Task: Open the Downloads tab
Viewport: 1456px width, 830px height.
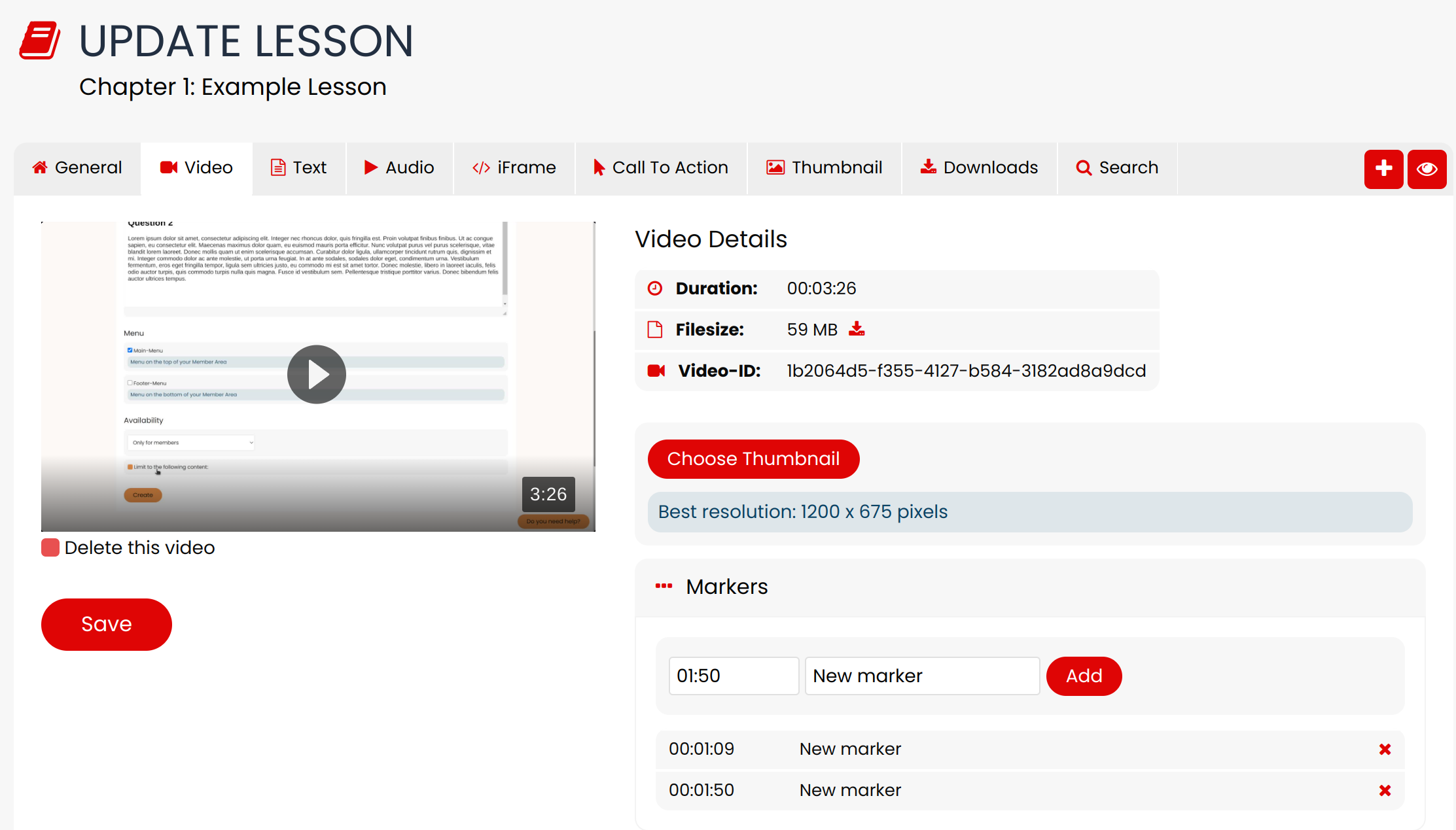Action: pos(980,168)
